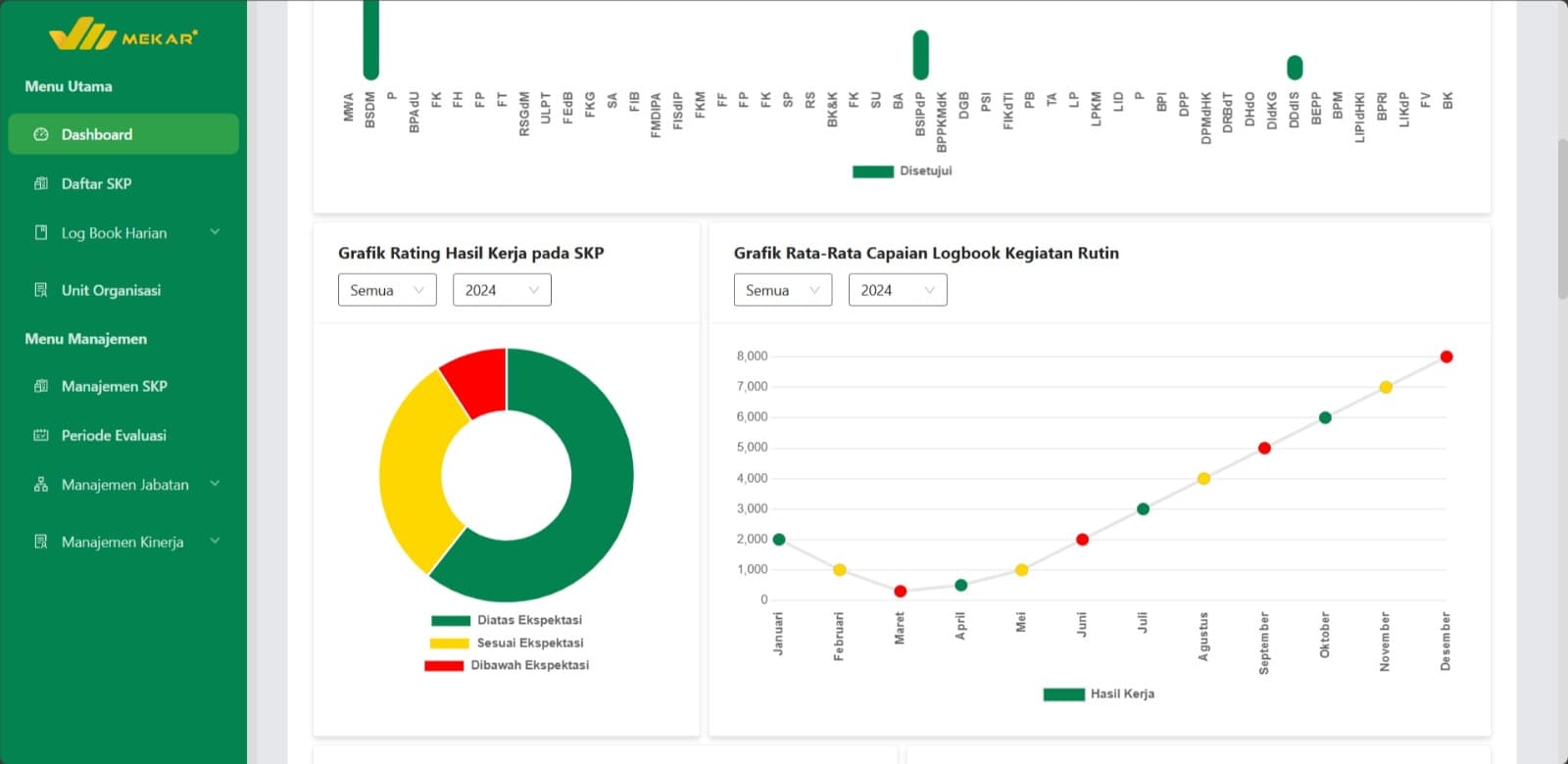The image size is (1568, 764).
Task: Click the Desember data point on line chart
Action: 1446,357
